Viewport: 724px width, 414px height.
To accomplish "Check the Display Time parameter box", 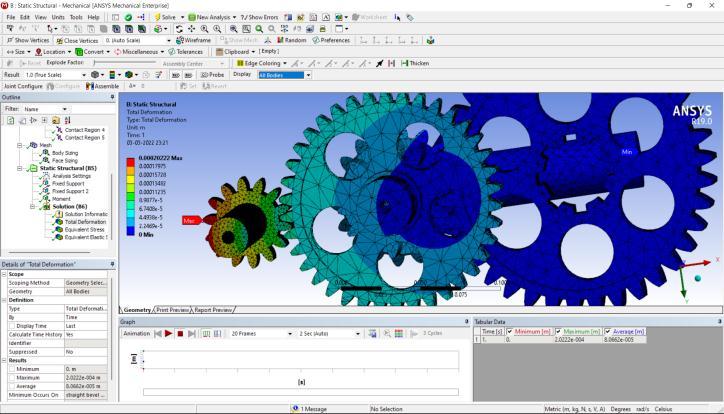I will point(12,326).
